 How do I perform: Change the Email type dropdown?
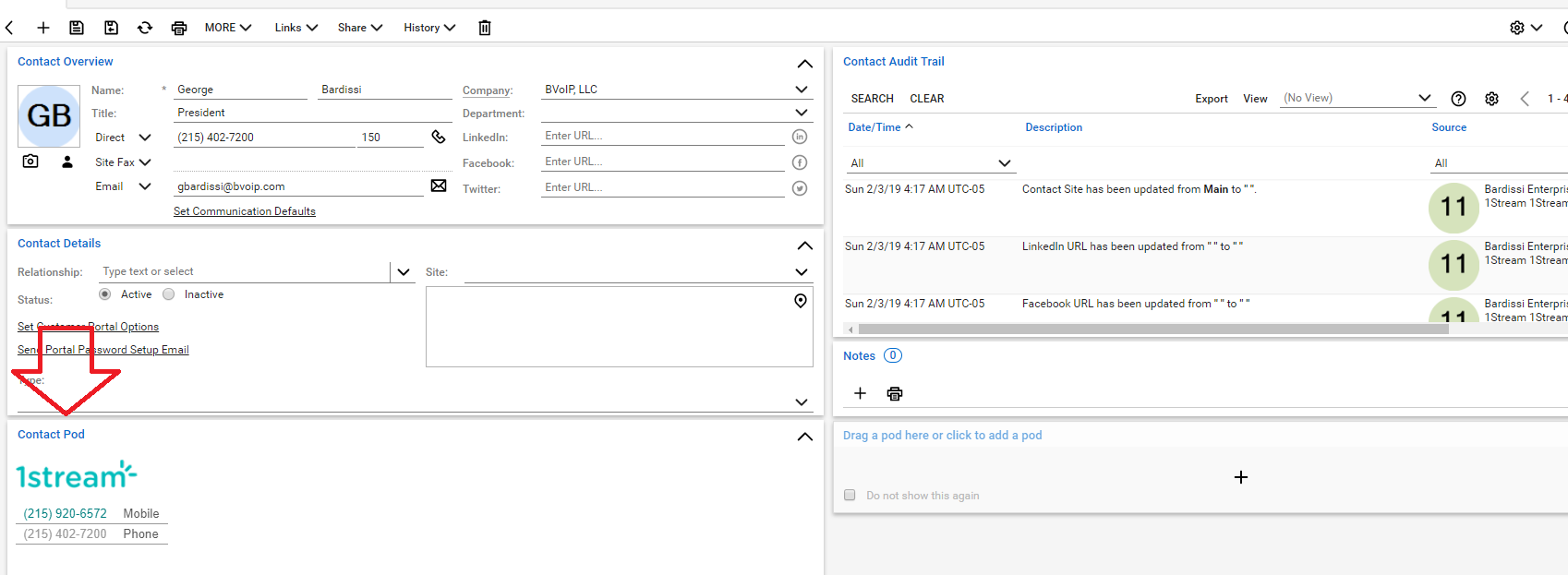(145, 186)
